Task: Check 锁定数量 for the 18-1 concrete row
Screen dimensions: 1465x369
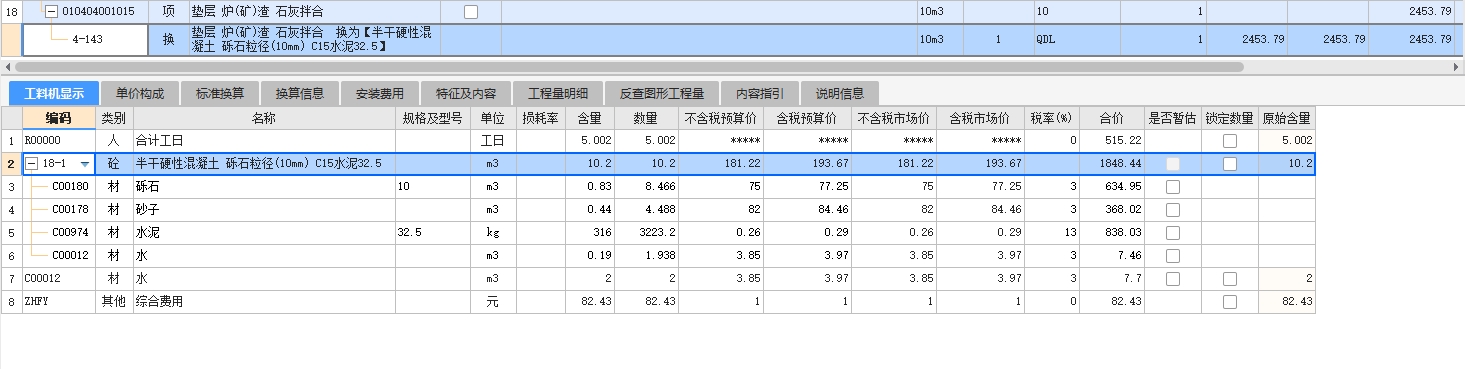Action: (1230, 164)
